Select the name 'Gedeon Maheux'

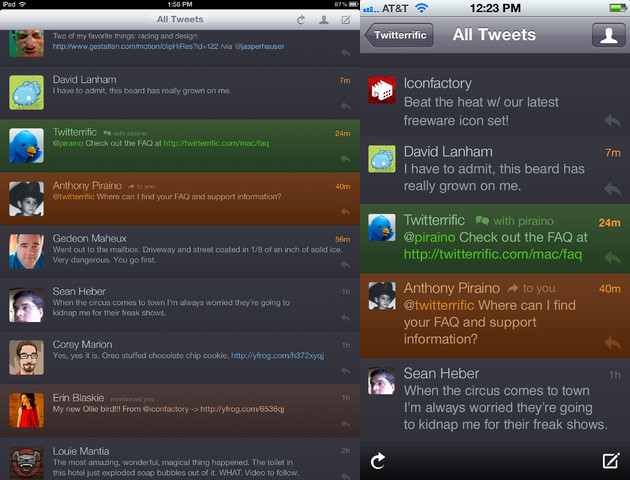pyautogui.click(x=90, y=239)
